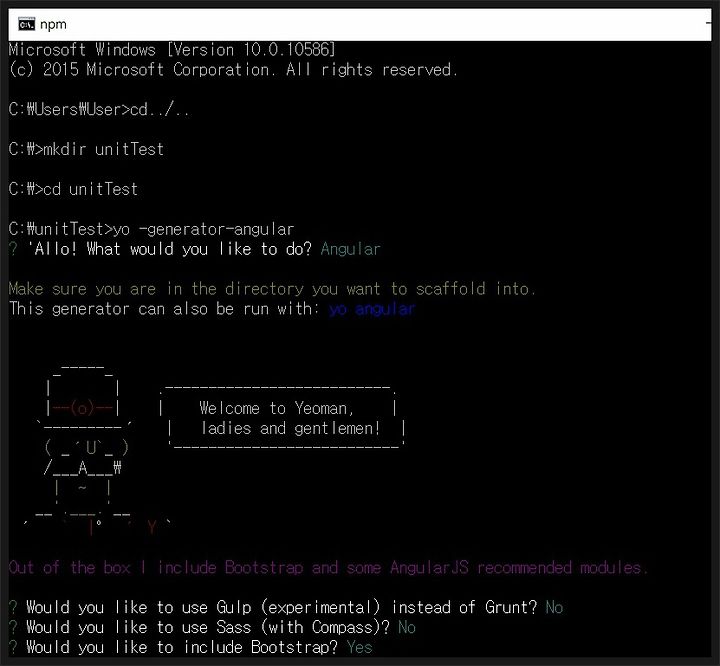Click the 'No' answer for the Sass question
720x666 pixels.
407,627
